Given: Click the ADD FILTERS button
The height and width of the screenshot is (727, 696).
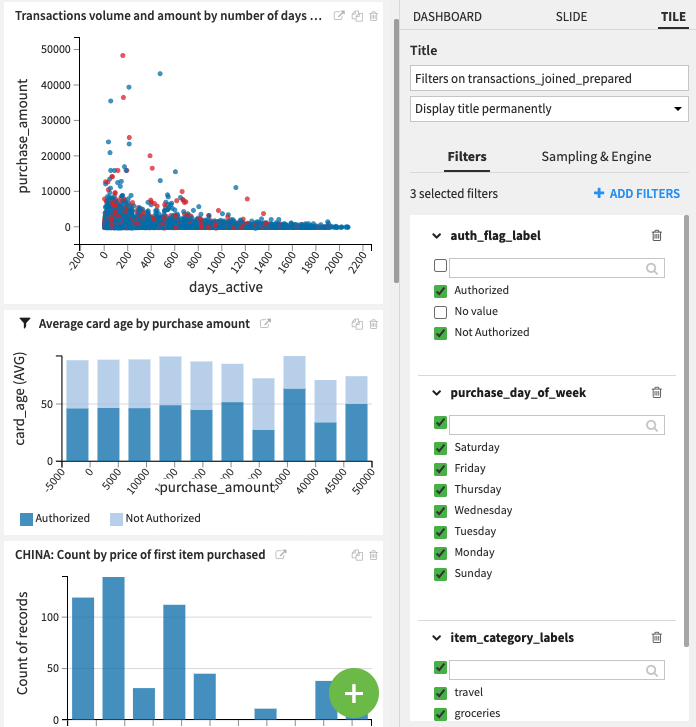Looking at the screenshot, I should [636, 193].
